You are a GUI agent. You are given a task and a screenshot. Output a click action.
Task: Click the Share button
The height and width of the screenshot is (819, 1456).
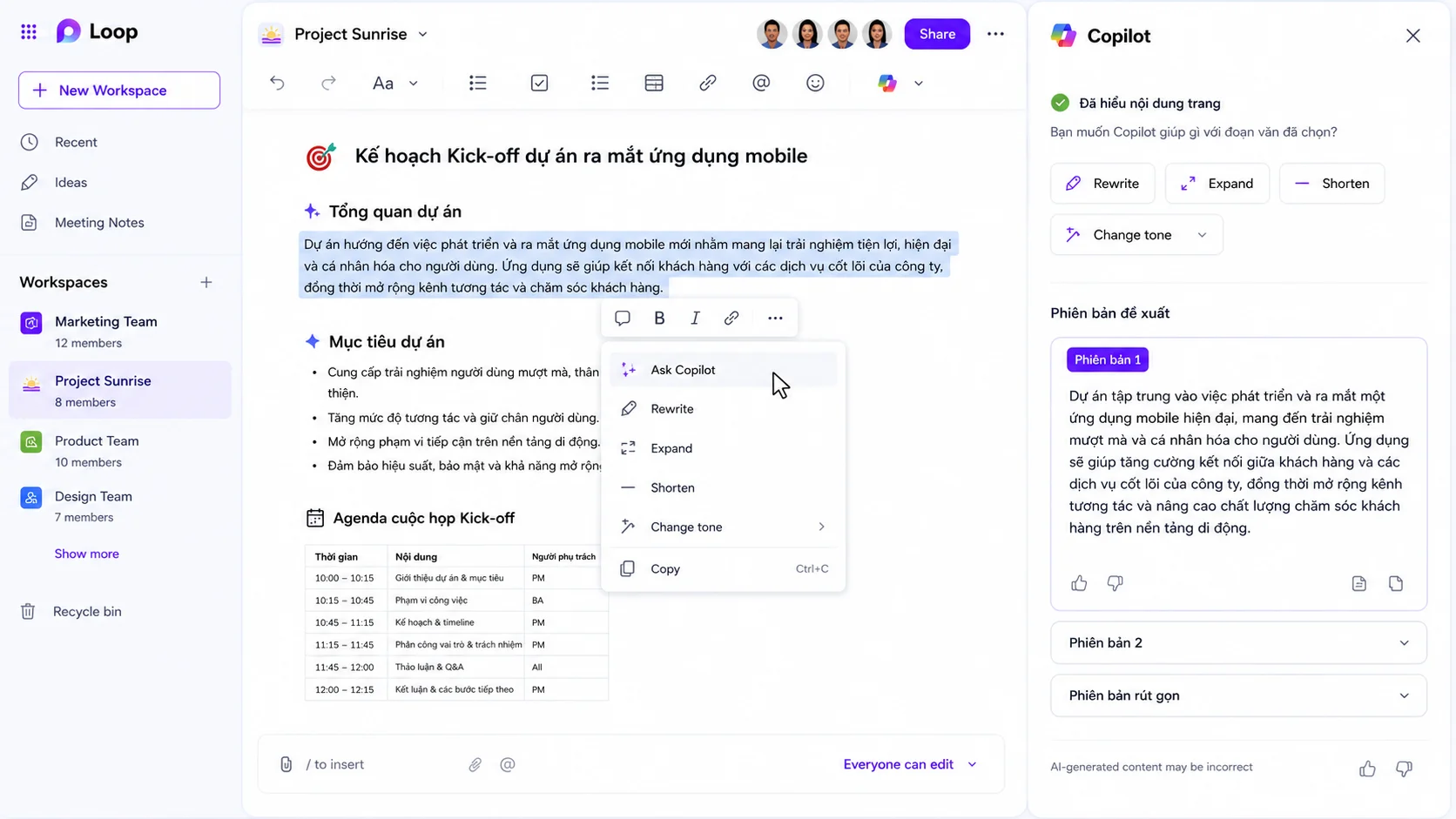click(x=937, y=34)
